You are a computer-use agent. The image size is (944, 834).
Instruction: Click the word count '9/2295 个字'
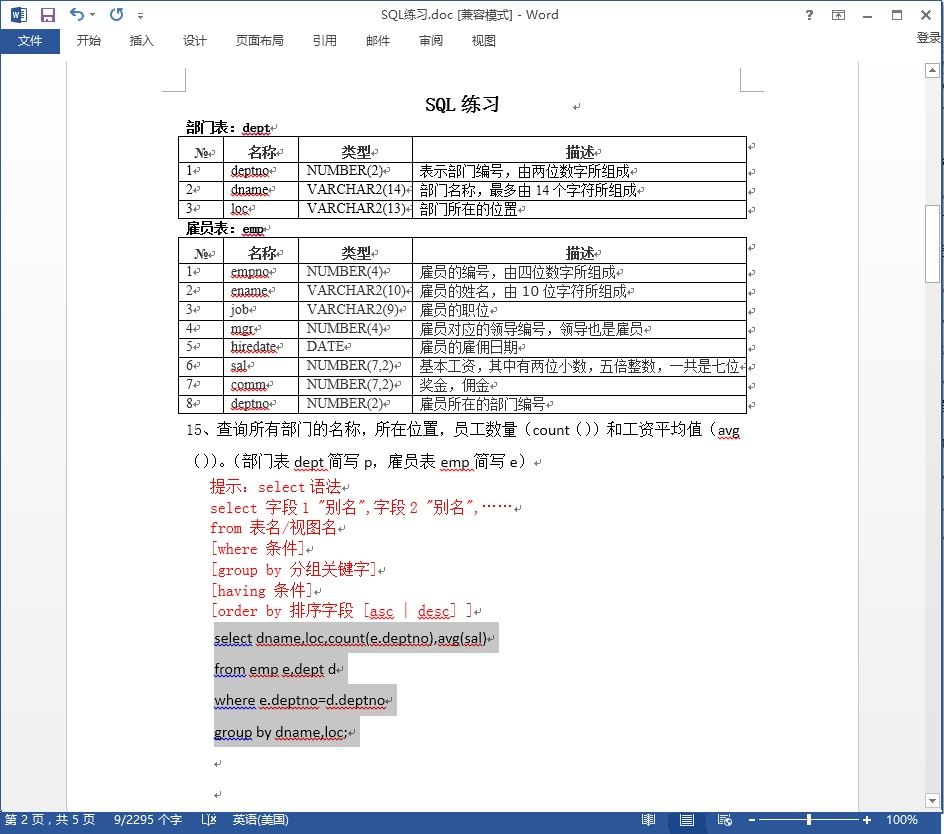coord(148,820)
